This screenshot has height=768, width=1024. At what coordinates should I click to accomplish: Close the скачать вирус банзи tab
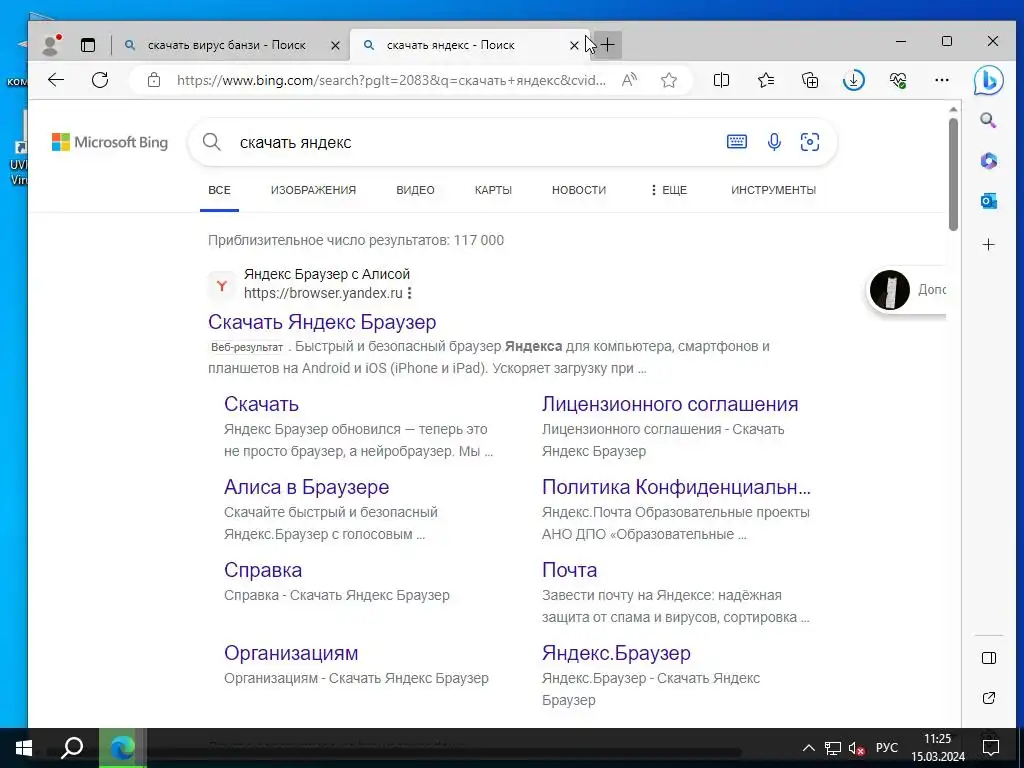pyautogui.click(x=335, y=45)
